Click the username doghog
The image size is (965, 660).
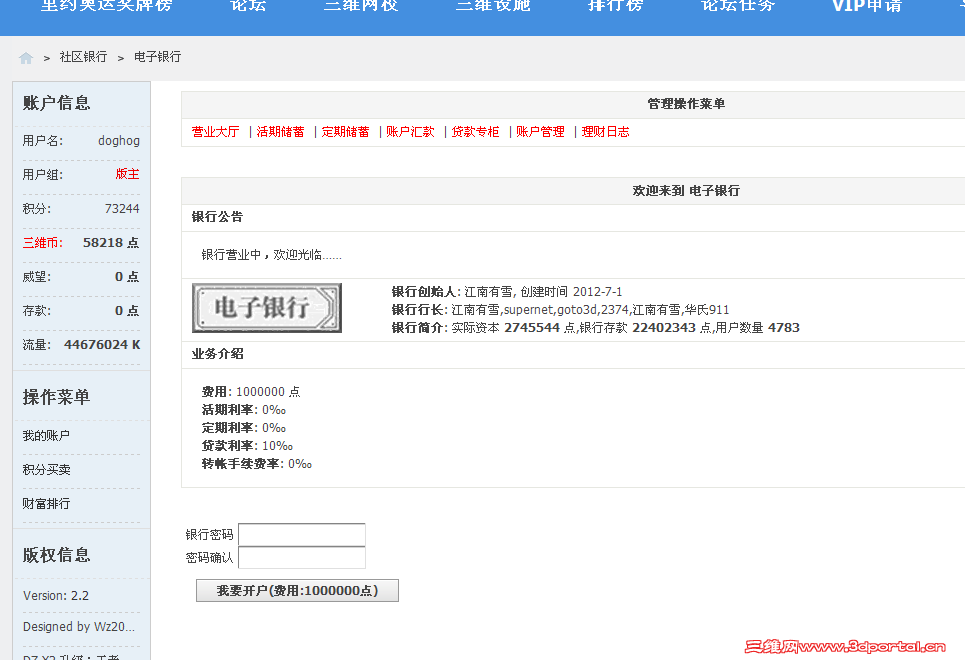tap(119, 141)
